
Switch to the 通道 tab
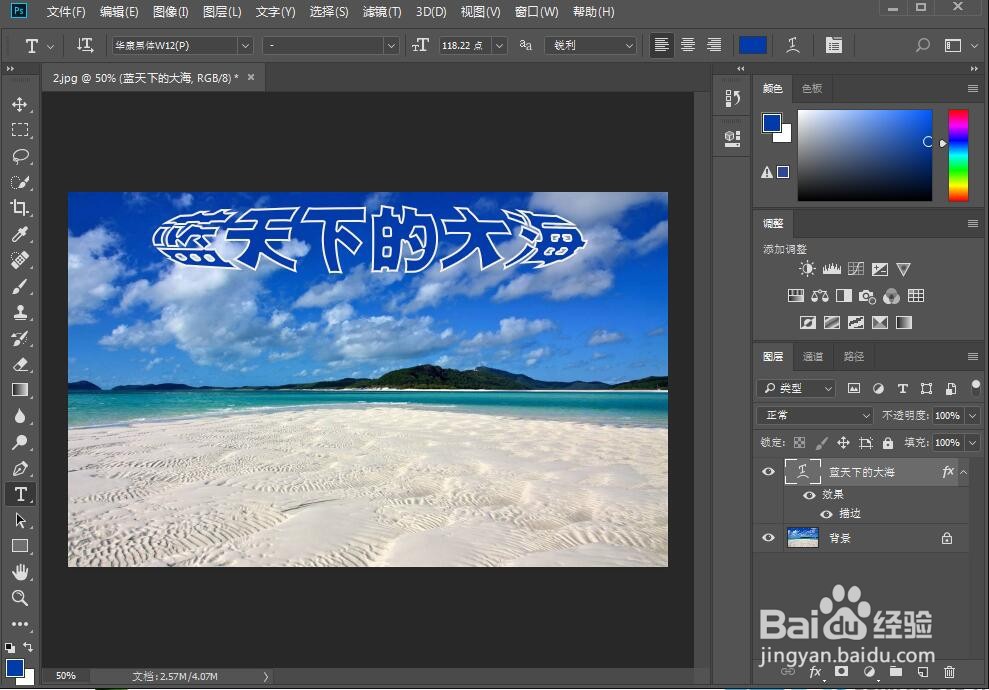pyautogui.click(x=812, y=356)
